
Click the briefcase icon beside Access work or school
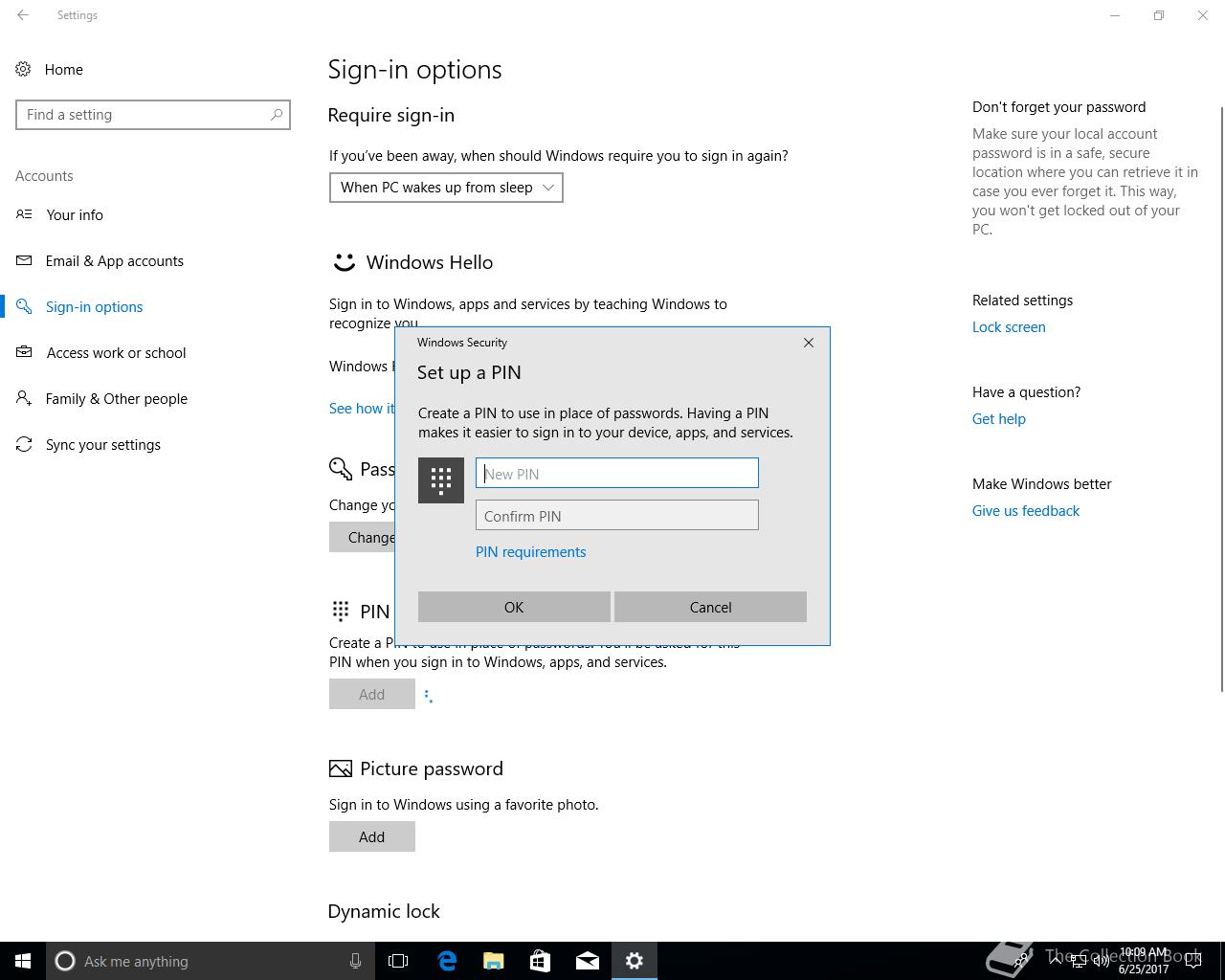[x=24, y=352]
